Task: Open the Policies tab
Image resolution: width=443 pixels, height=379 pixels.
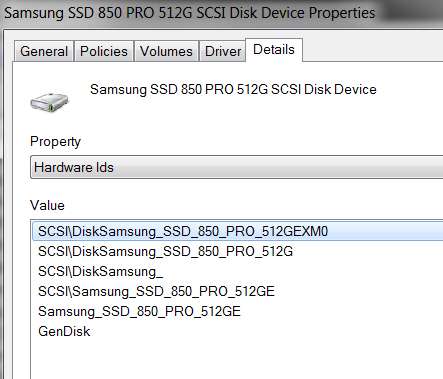Action: tap(104, 51)
